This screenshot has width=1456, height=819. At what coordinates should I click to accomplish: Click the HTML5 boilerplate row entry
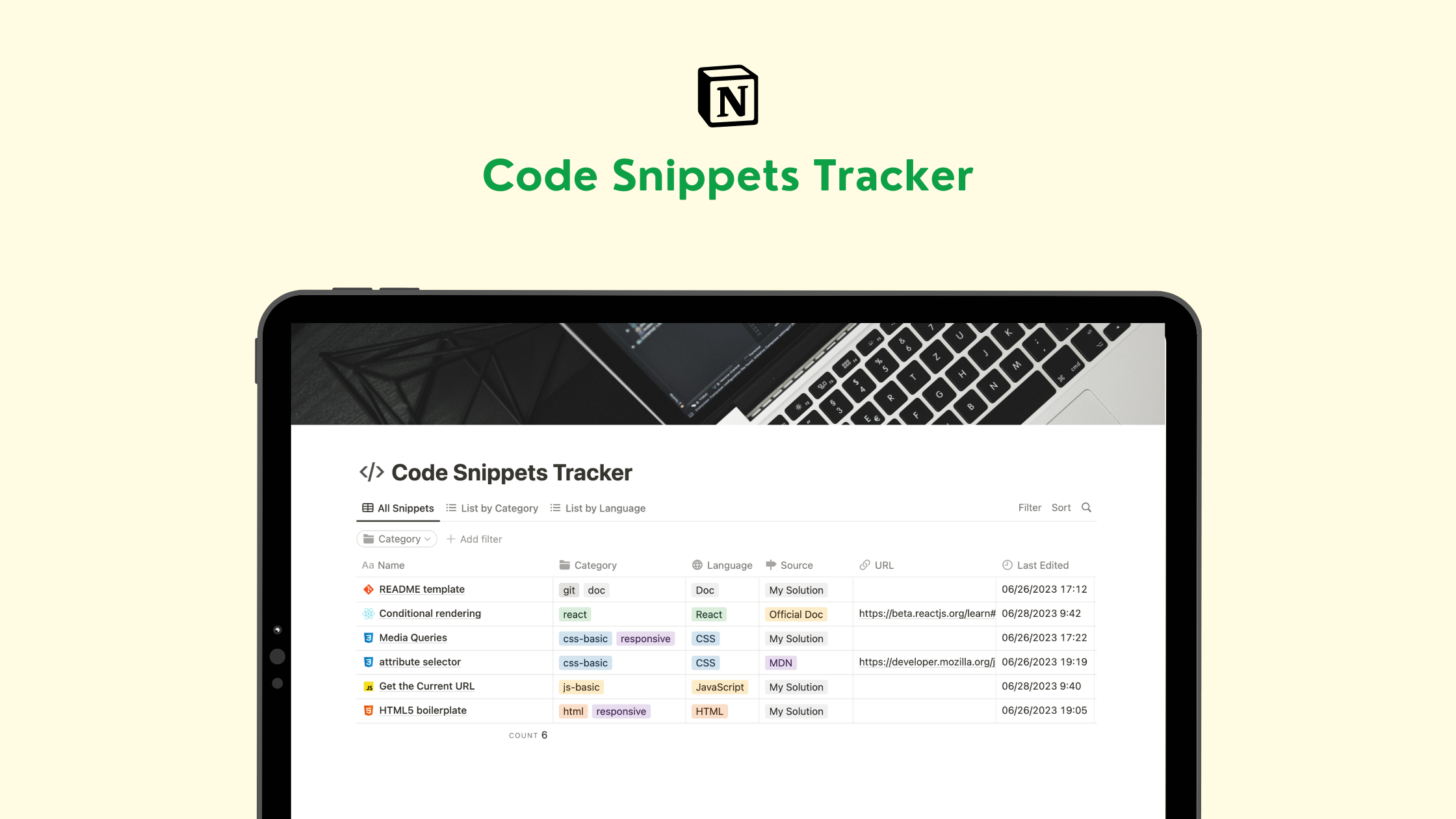point(423,710)
